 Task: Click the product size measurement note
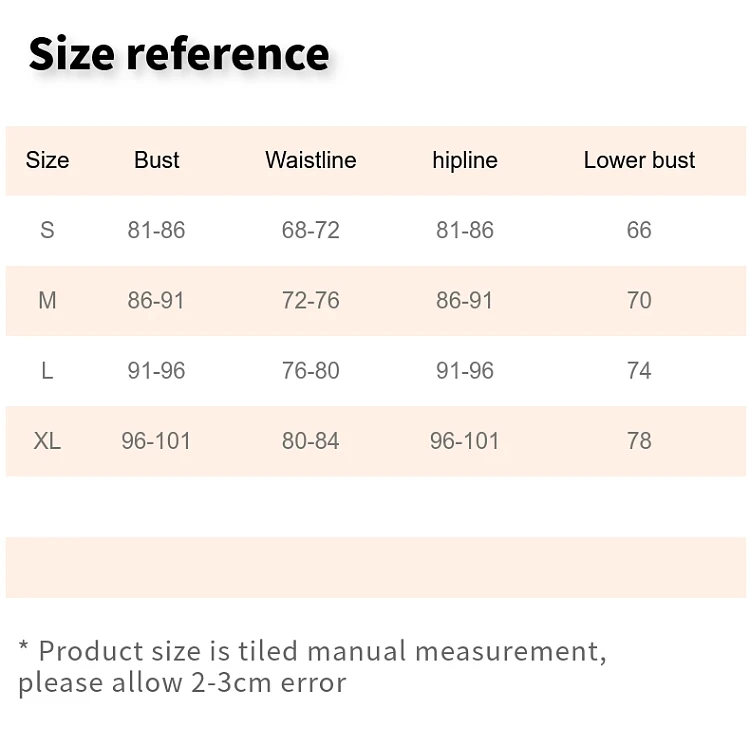[x=312, y=667]
